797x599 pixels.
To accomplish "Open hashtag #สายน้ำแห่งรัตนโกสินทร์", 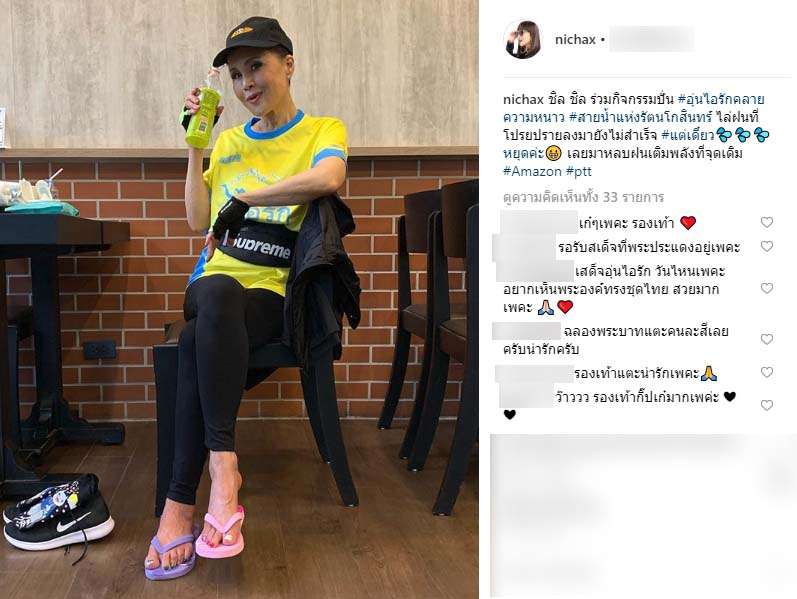I will click(641, 117).
